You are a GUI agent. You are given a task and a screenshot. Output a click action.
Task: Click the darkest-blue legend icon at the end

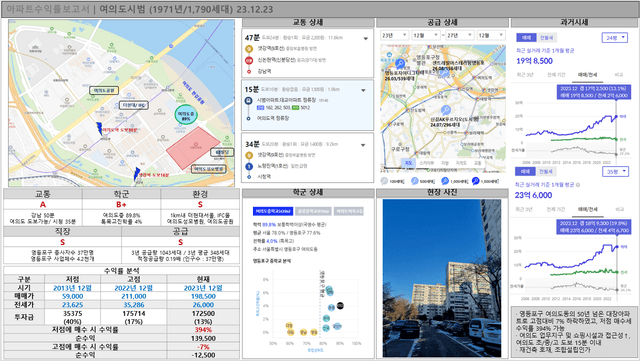476,181
